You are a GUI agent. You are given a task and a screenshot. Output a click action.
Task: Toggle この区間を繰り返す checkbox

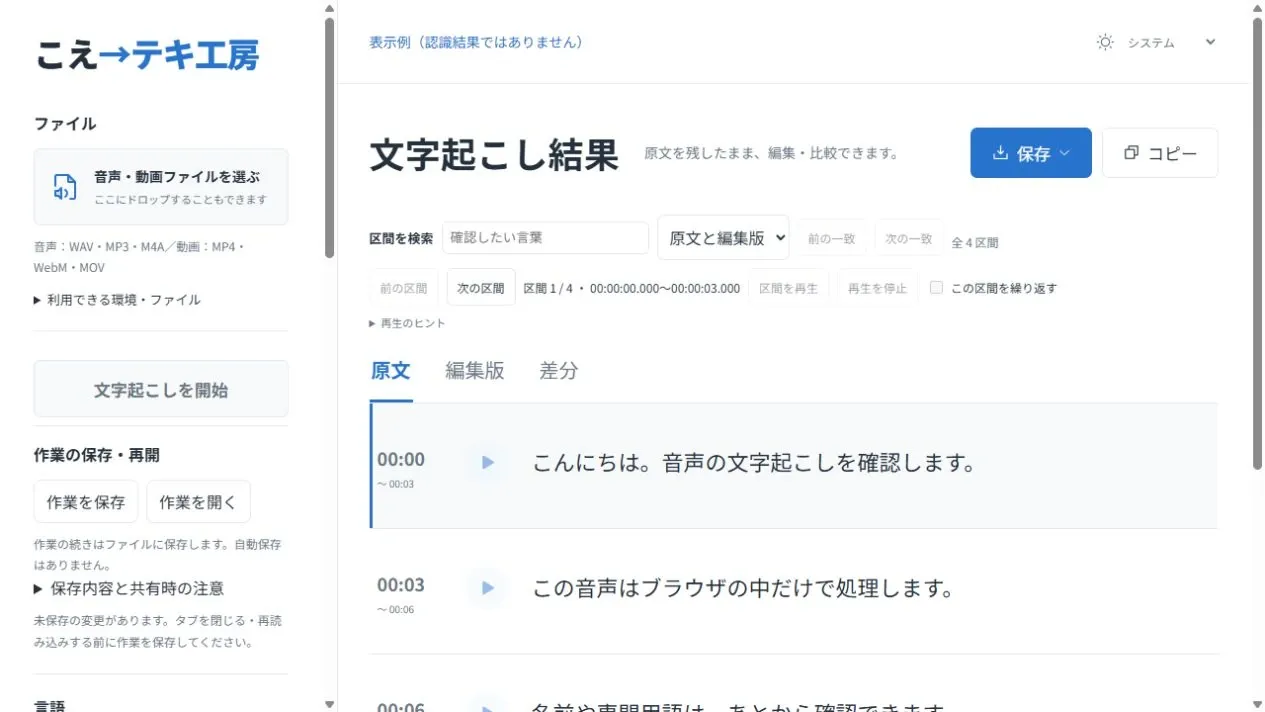point(937,287)
